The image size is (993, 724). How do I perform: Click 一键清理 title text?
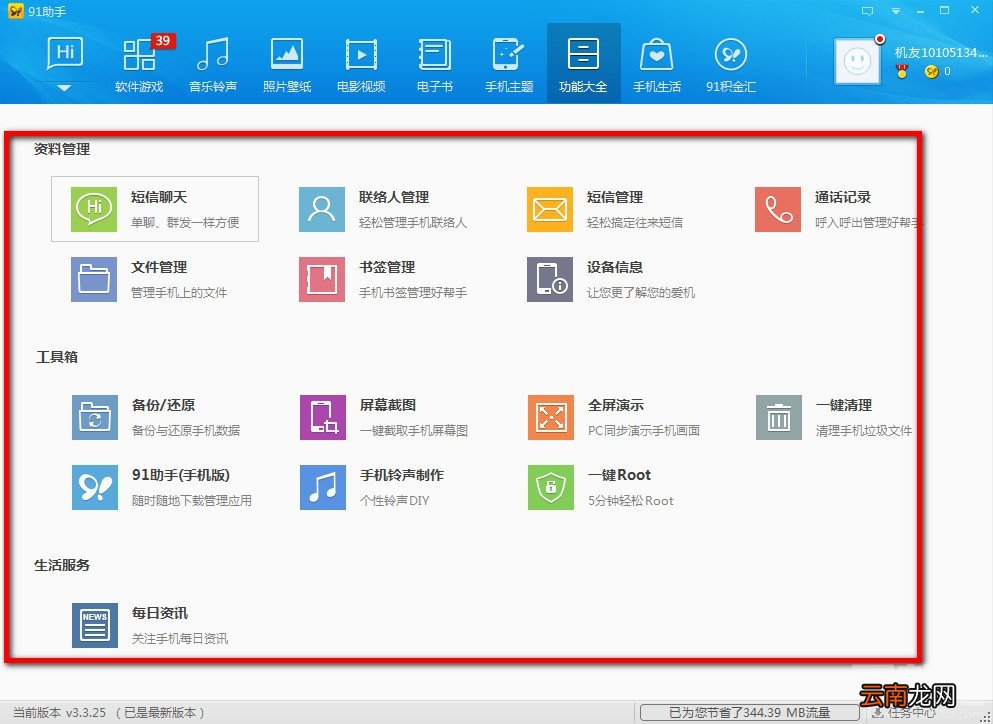point(844,405)
